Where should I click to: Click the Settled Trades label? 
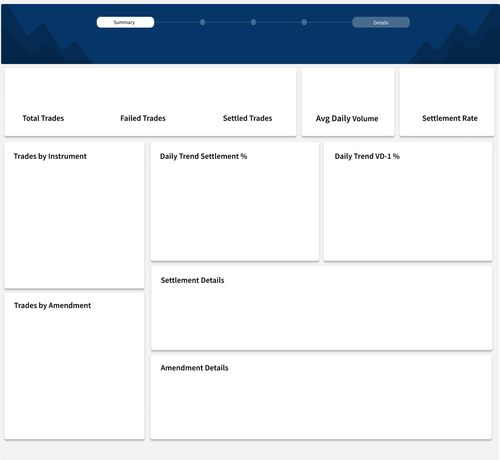pos(247,118)
